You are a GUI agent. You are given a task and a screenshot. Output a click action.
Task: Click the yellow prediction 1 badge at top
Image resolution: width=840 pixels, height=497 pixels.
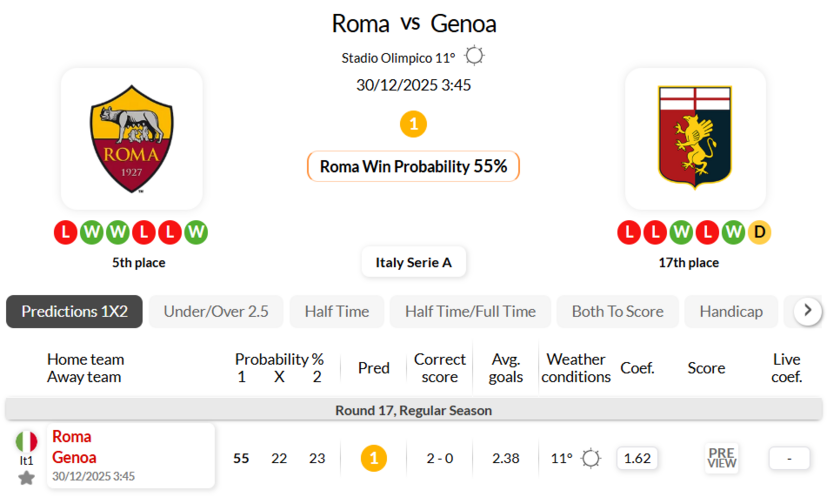pos(413,124)
